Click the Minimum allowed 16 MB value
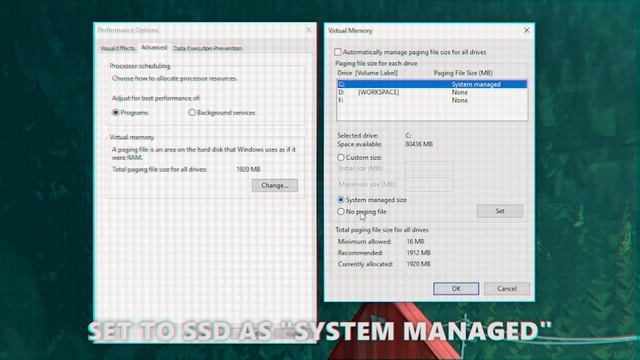 415,242
